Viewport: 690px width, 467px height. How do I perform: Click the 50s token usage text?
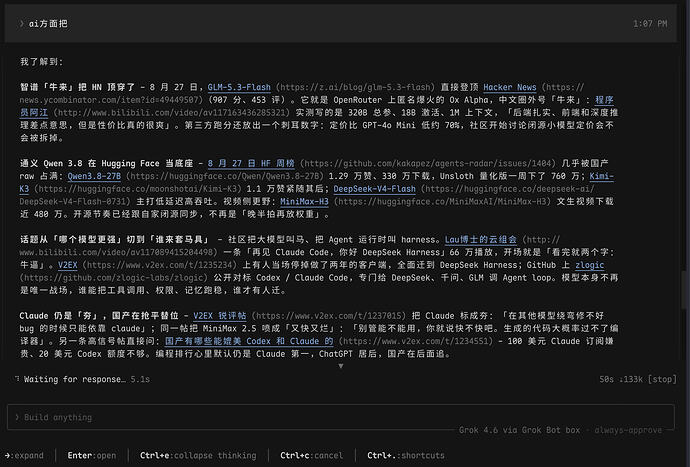click(x=621, y=379)
